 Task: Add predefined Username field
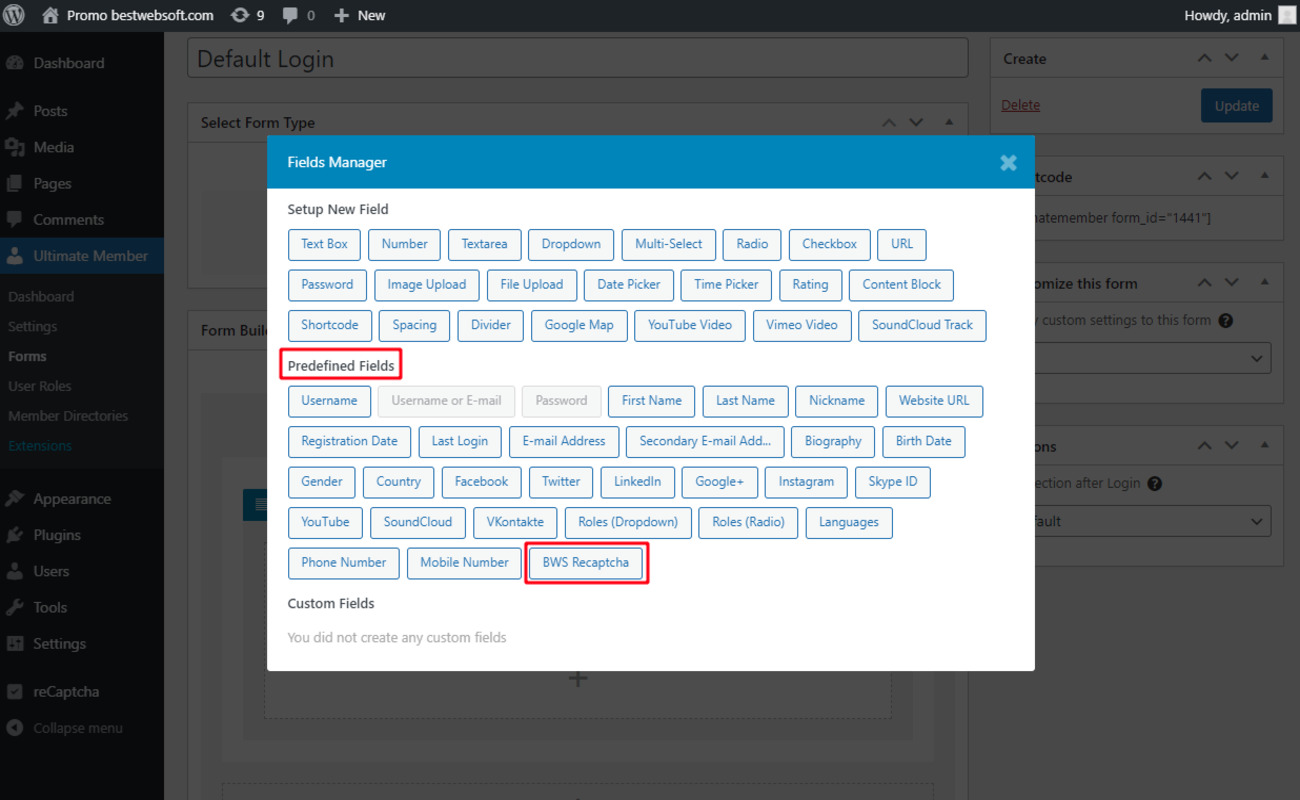[x=329, y=401]
